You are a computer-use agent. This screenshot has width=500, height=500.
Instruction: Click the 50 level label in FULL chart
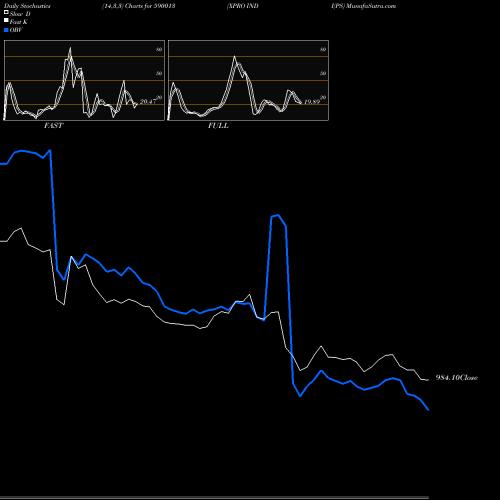[323, 73]
